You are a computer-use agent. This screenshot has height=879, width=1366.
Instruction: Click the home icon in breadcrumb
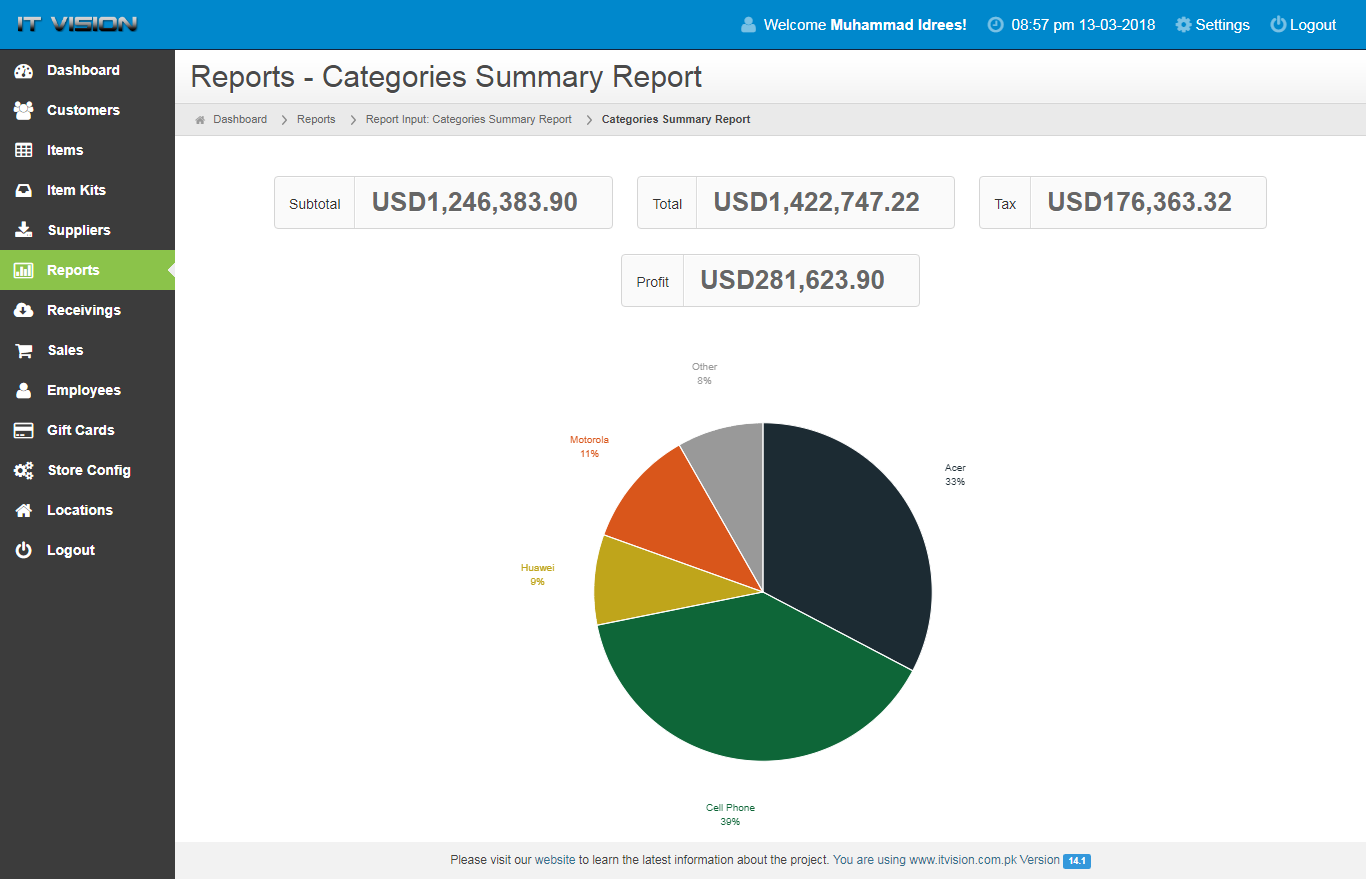(200, 120)
